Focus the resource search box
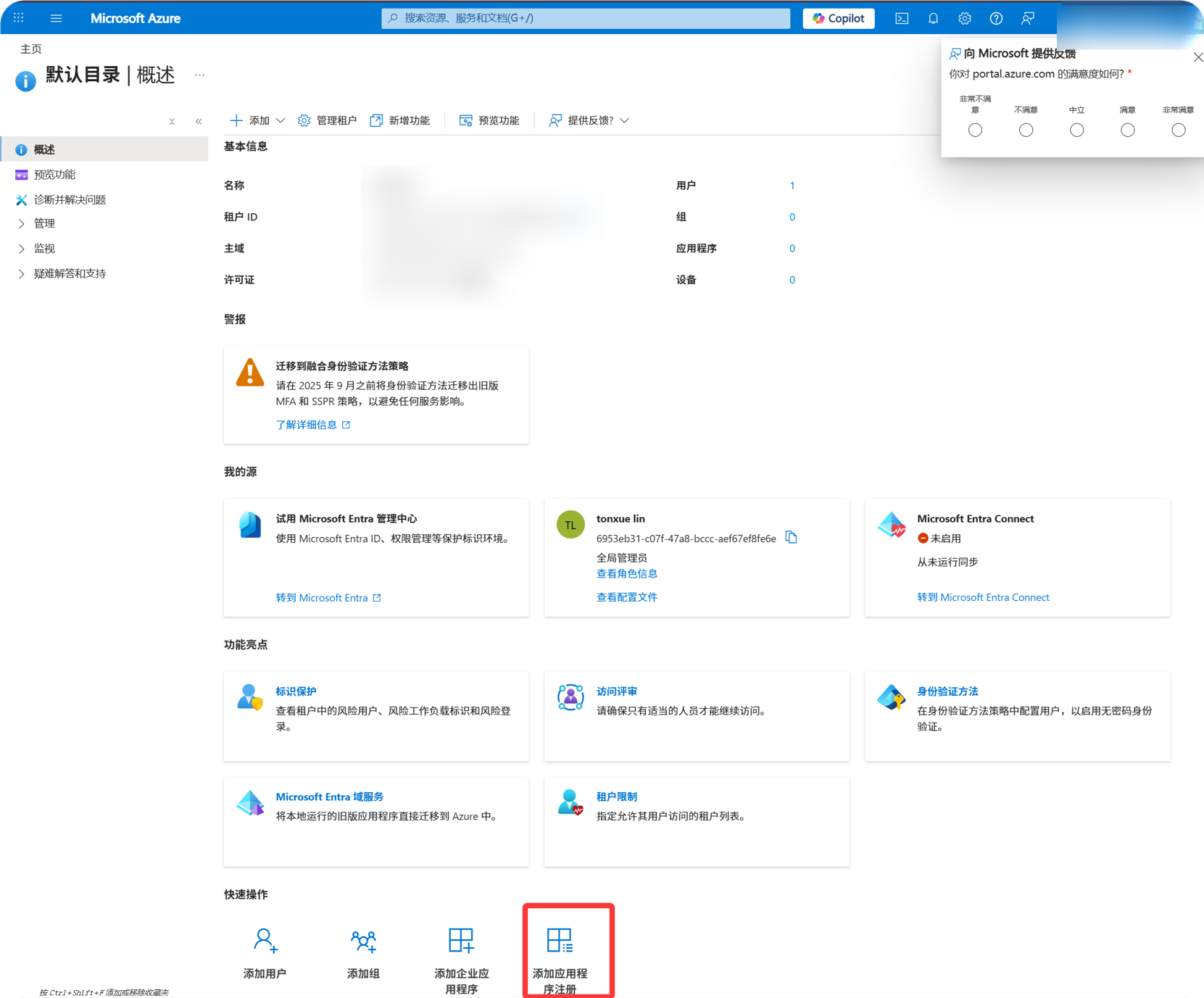The height and width of the screenshot is (998, 1204). pos(586,18)
